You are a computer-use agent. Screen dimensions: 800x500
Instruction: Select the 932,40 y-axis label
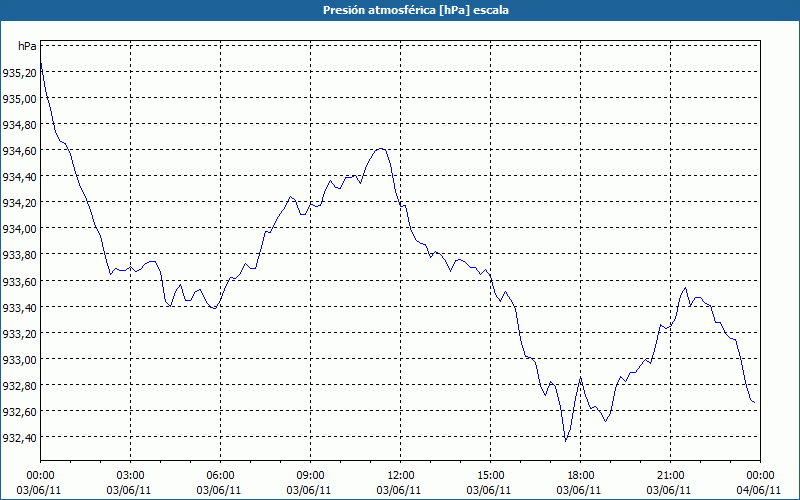tap(19, 437)
